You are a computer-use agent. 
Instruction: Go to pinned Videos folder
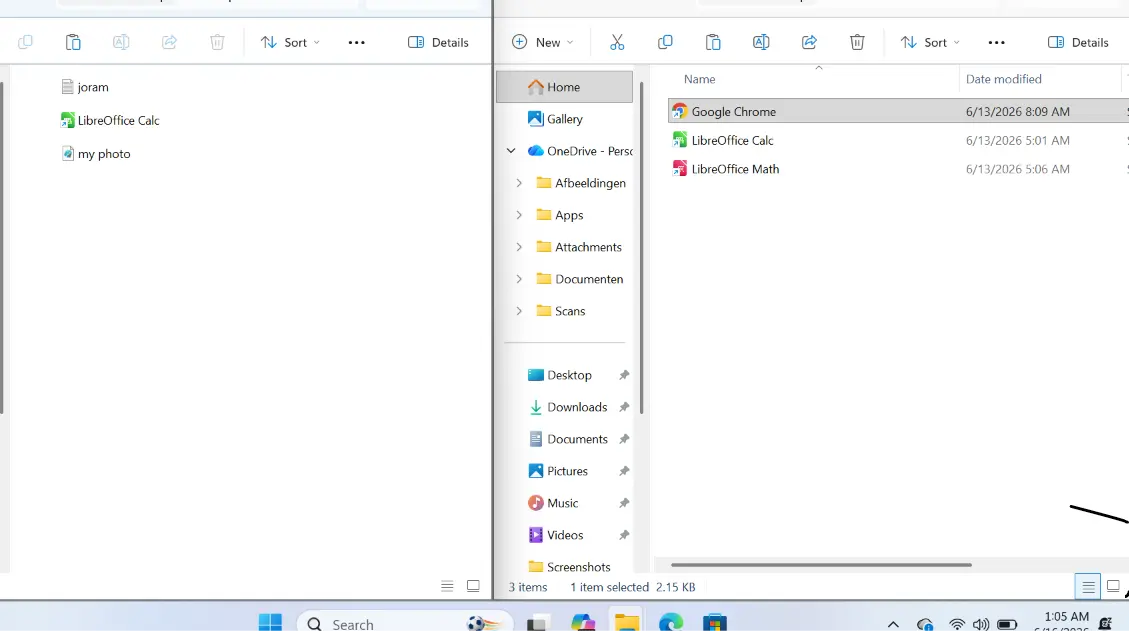point(555,535)
